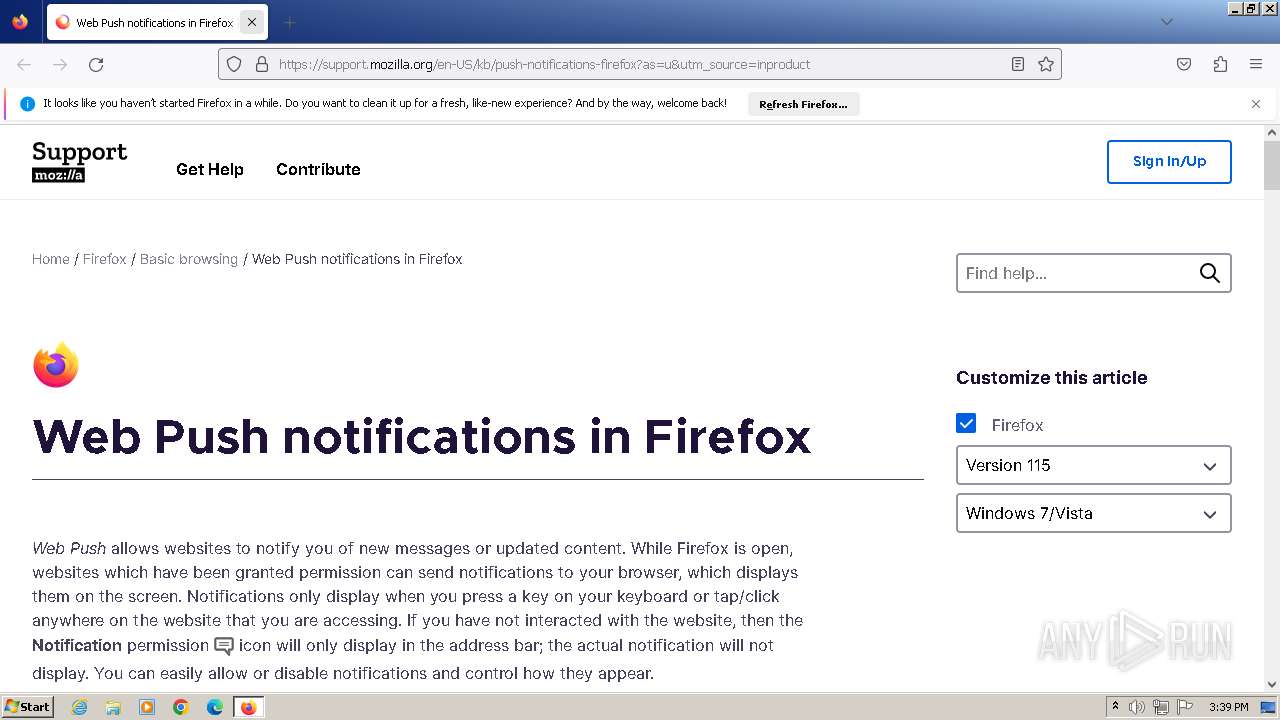Click the page scrollbar up arrow
Viewport: 1280px width, 720px height.
pos(1272,133)
